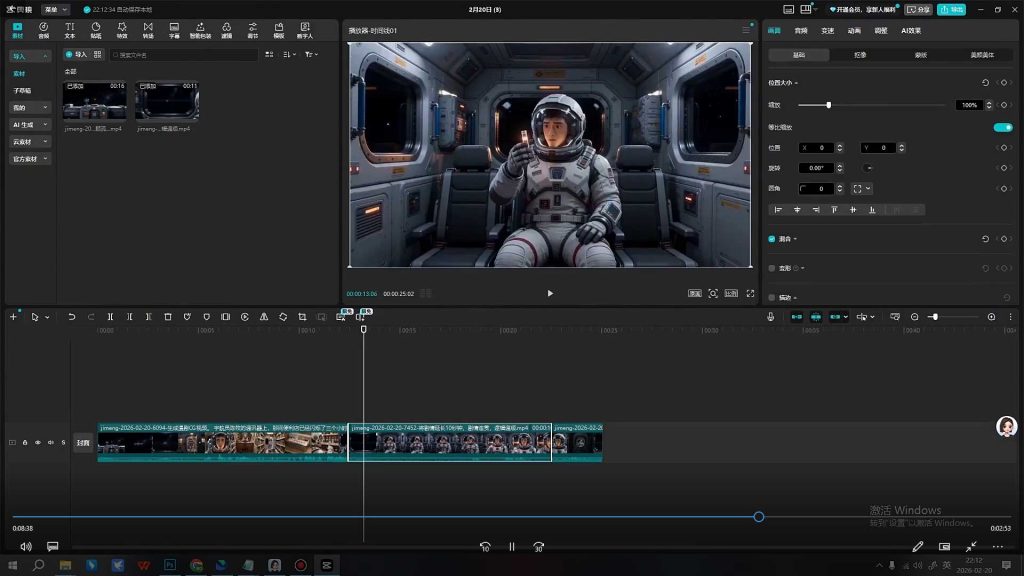This screenshot has width=1024, height=576.
Task: Add a keyframe for 缩放 scale
Action: pos(1004,104)
